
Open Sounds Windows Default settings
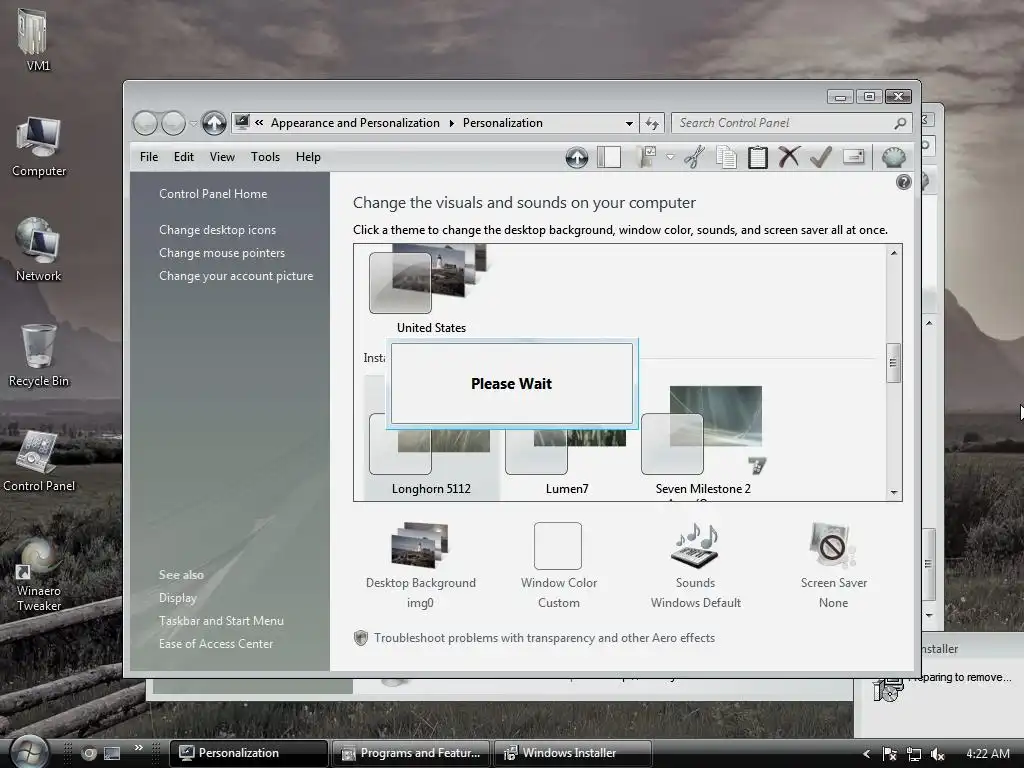[696, 566]
